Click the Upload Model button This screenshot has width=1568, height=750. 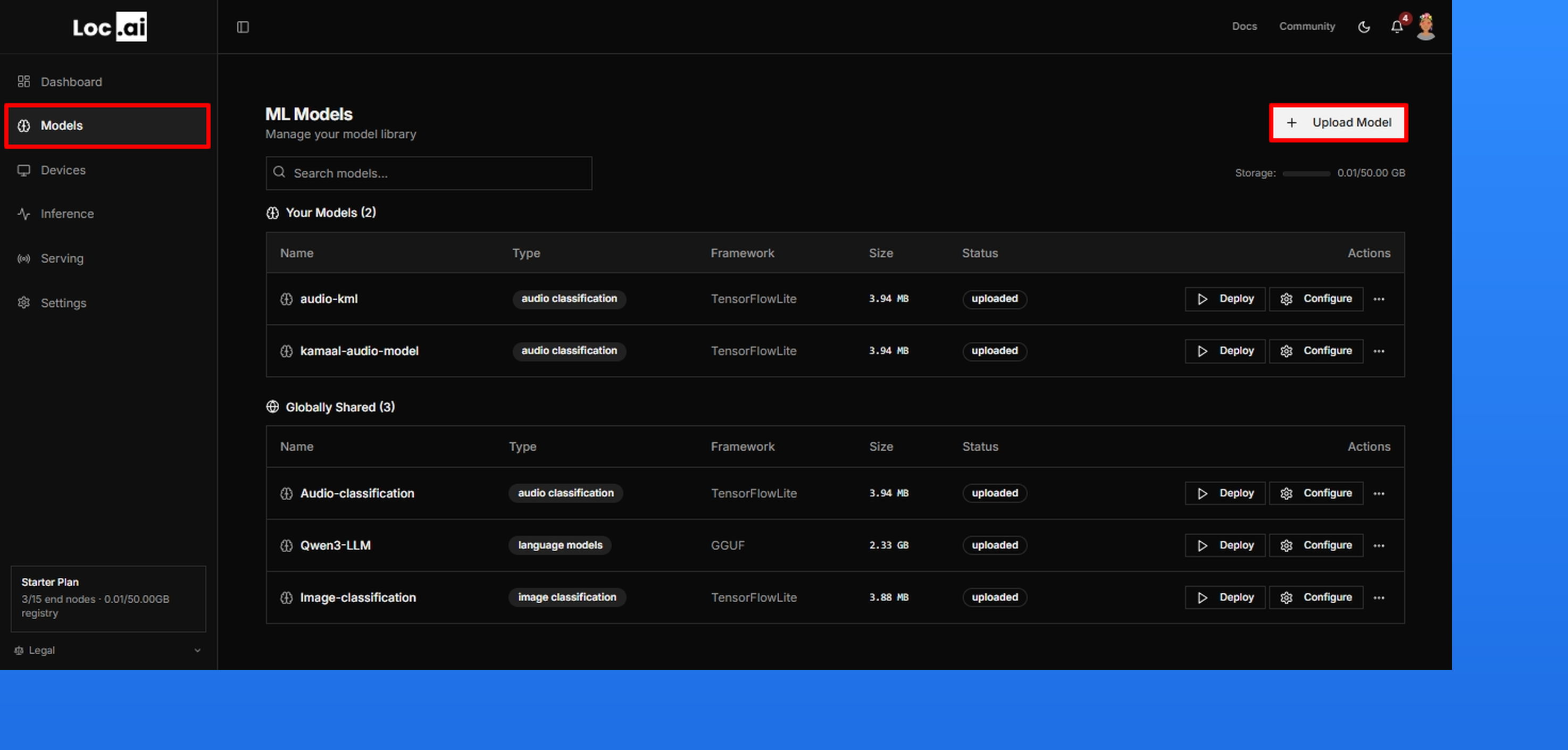click(1338, 122)
